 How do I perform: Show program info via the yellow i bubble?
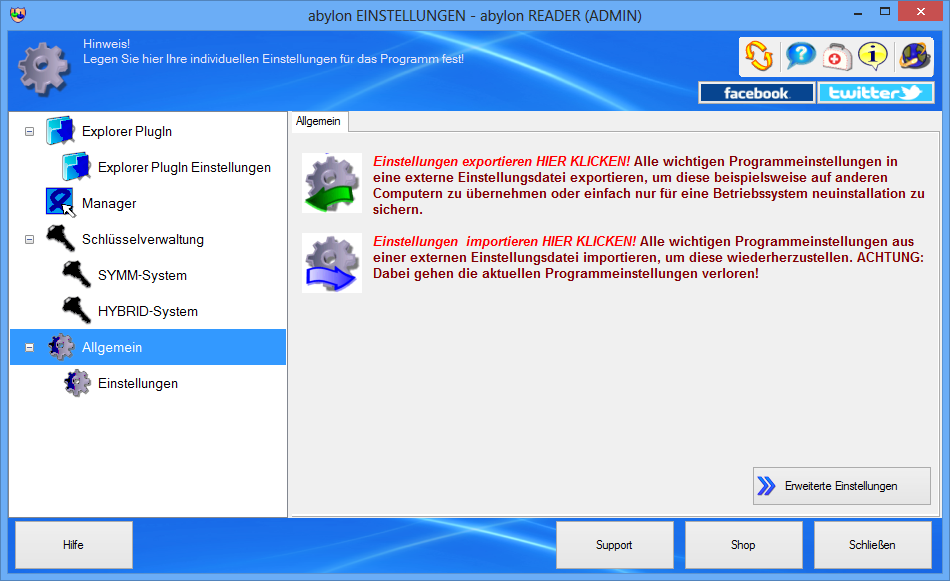(873, 56)
